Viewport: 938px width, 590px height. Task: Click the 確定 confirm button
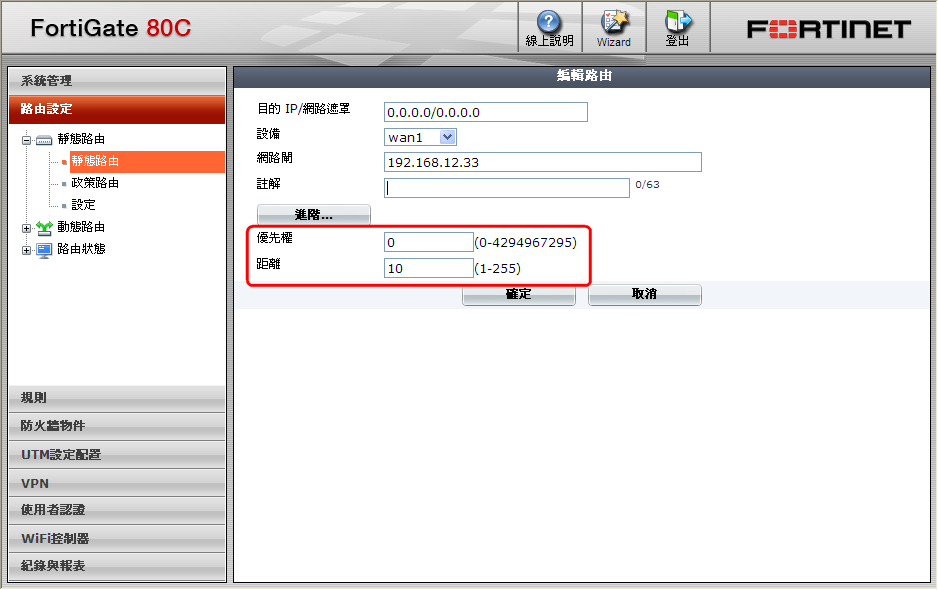(x=519, y=294)
